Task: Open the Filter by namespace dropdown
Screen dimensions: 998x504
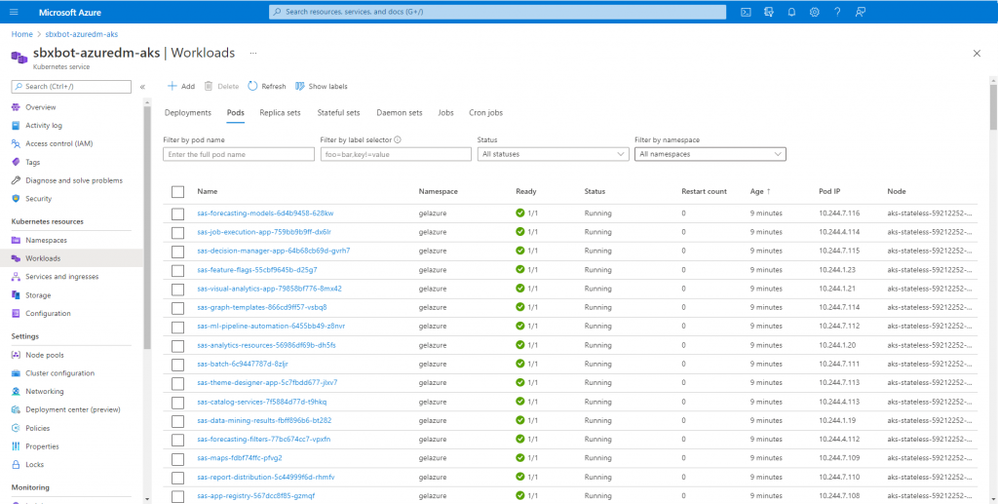Action: point(710,154)
